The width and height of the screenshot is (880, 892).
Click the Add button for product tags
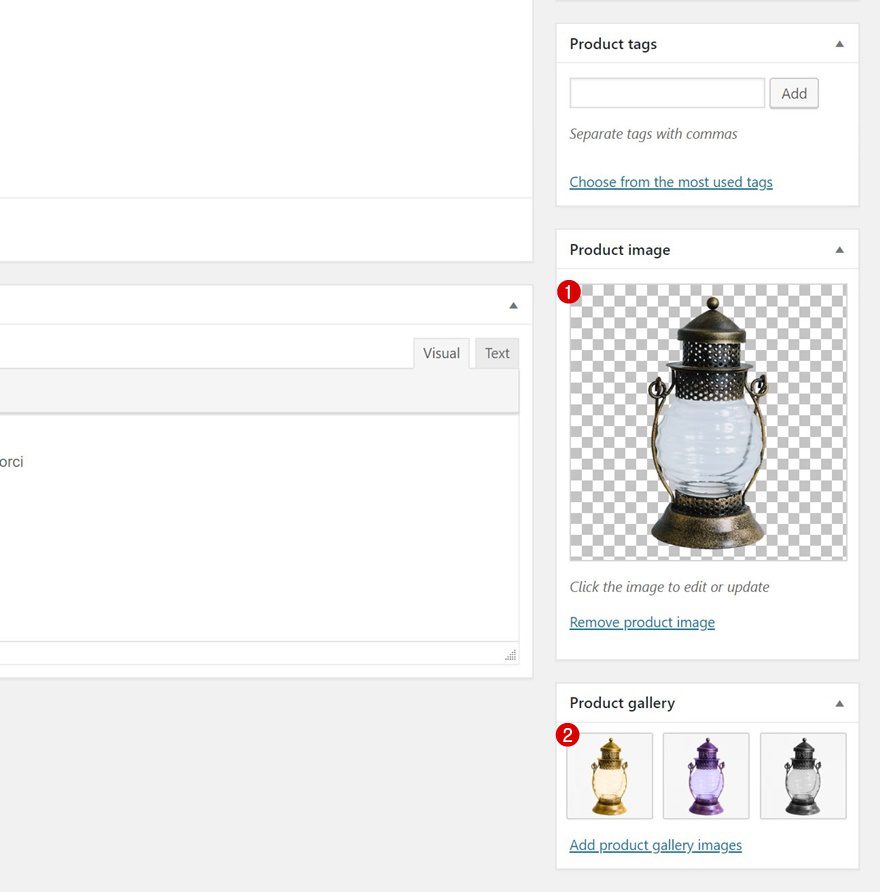(794, 93)
